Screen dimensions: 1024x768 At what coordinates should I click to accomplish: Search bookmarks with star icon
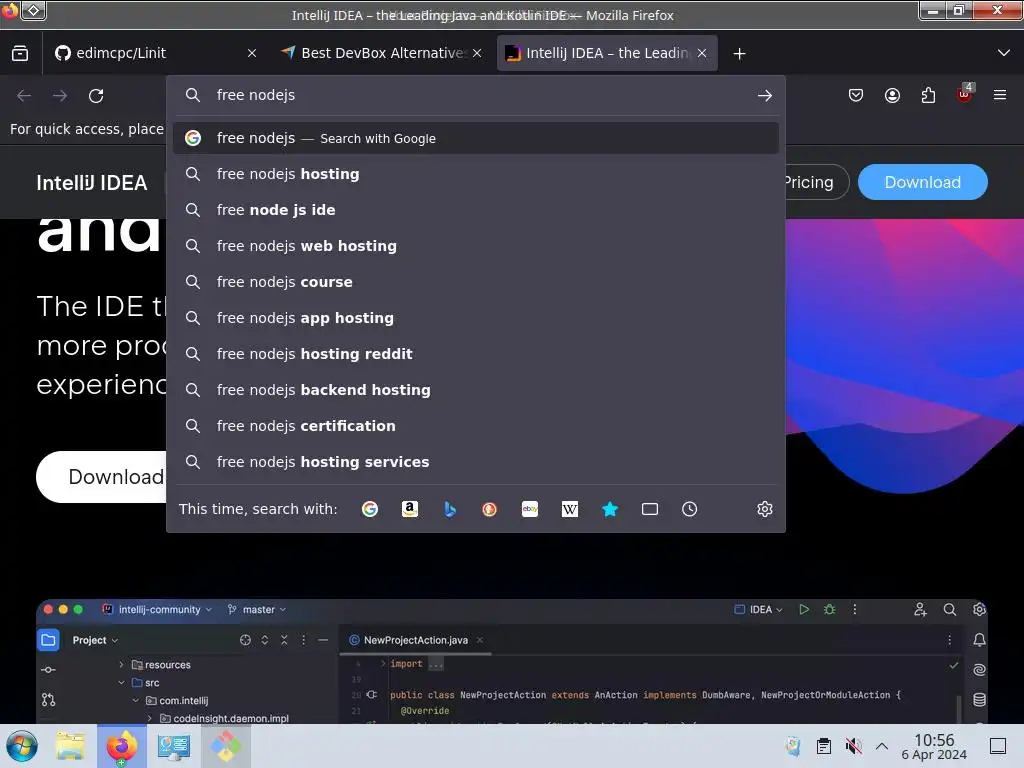[x=610, y=509]
